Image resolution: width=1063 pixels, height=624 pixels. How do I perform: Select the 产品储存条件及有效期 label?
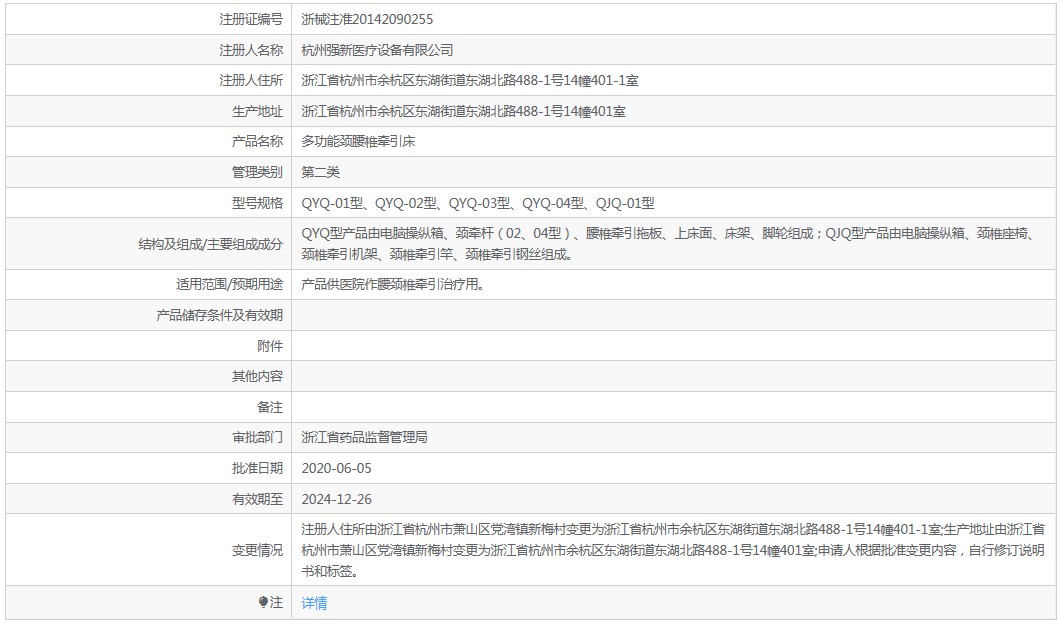tap(219, 315)
